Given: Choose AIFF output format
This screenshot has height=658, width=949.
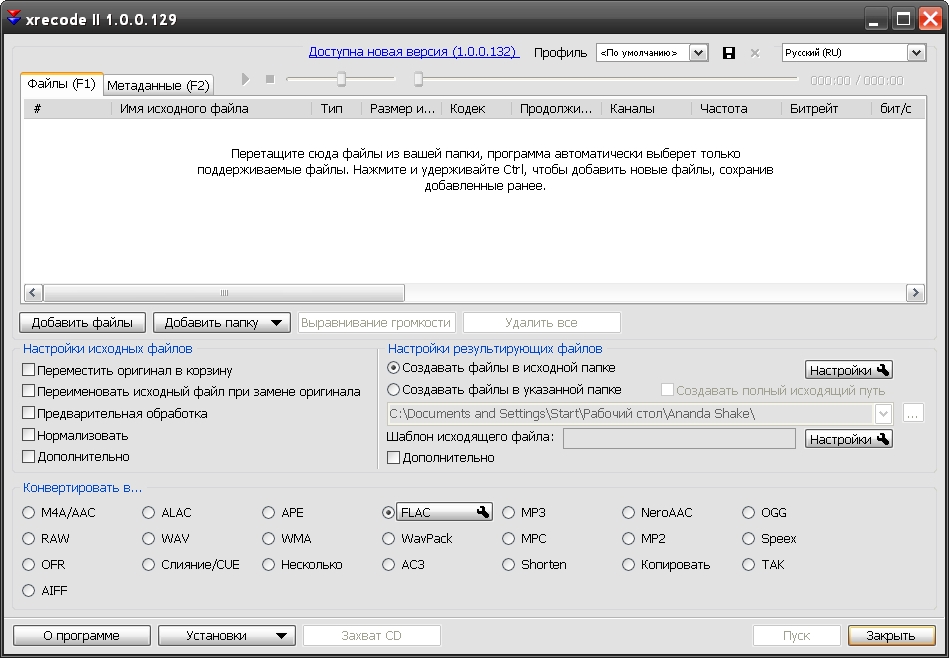Looking at the screenshot, I should 28,590.
